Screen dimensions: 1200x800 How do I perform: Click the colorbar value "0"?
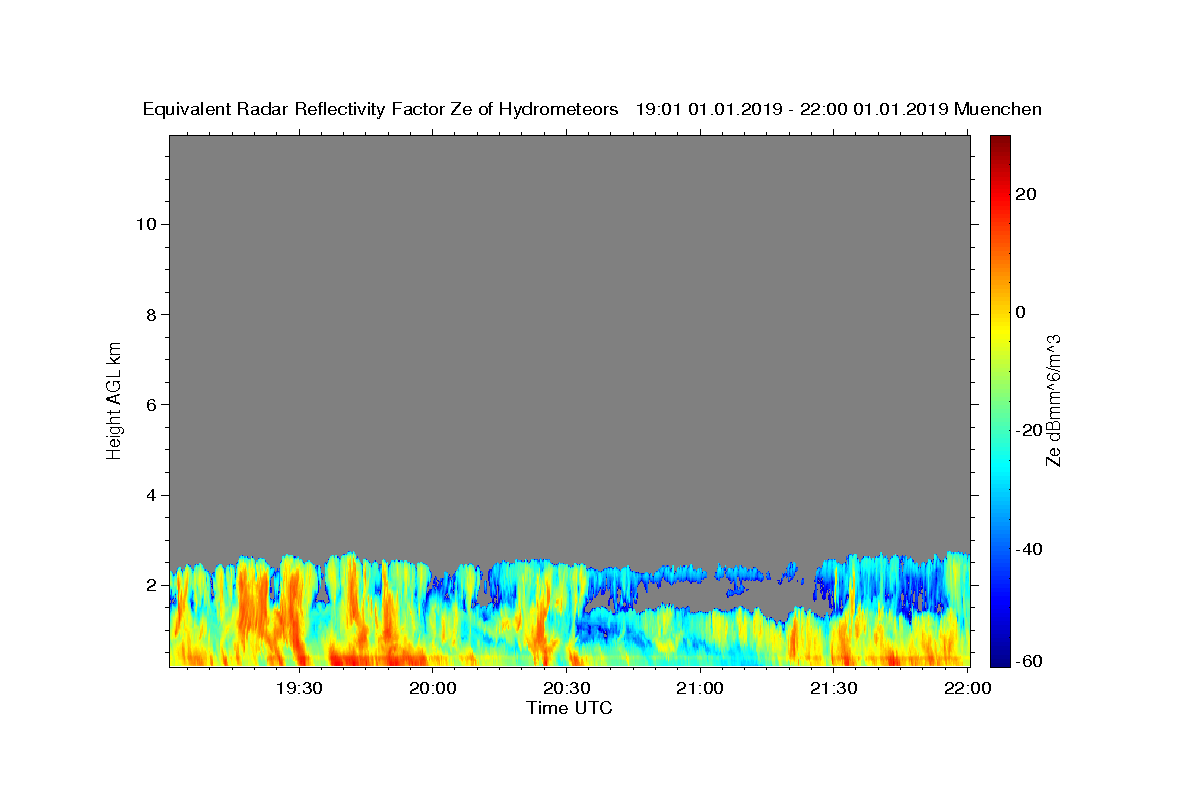[x=1020, y=312]
